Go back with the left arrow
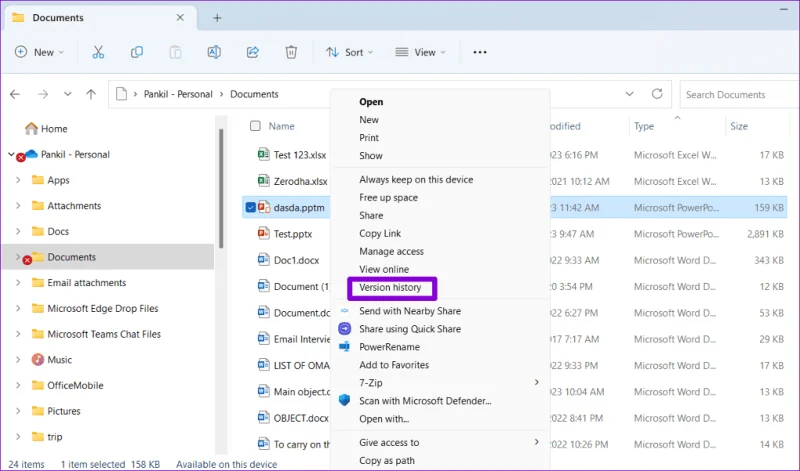800x471 pixels. (x=15, y=94)
